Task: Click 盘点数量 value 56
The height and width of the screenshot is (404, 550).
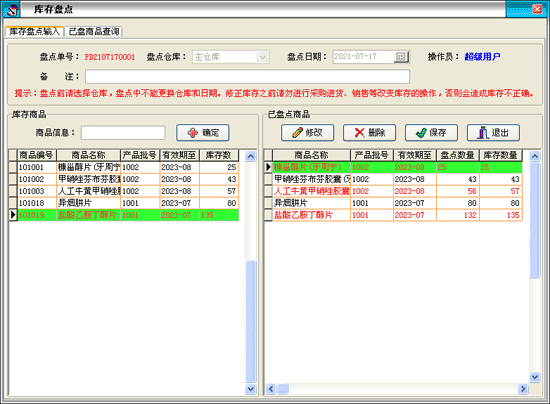Action: (x=472, y=191)
